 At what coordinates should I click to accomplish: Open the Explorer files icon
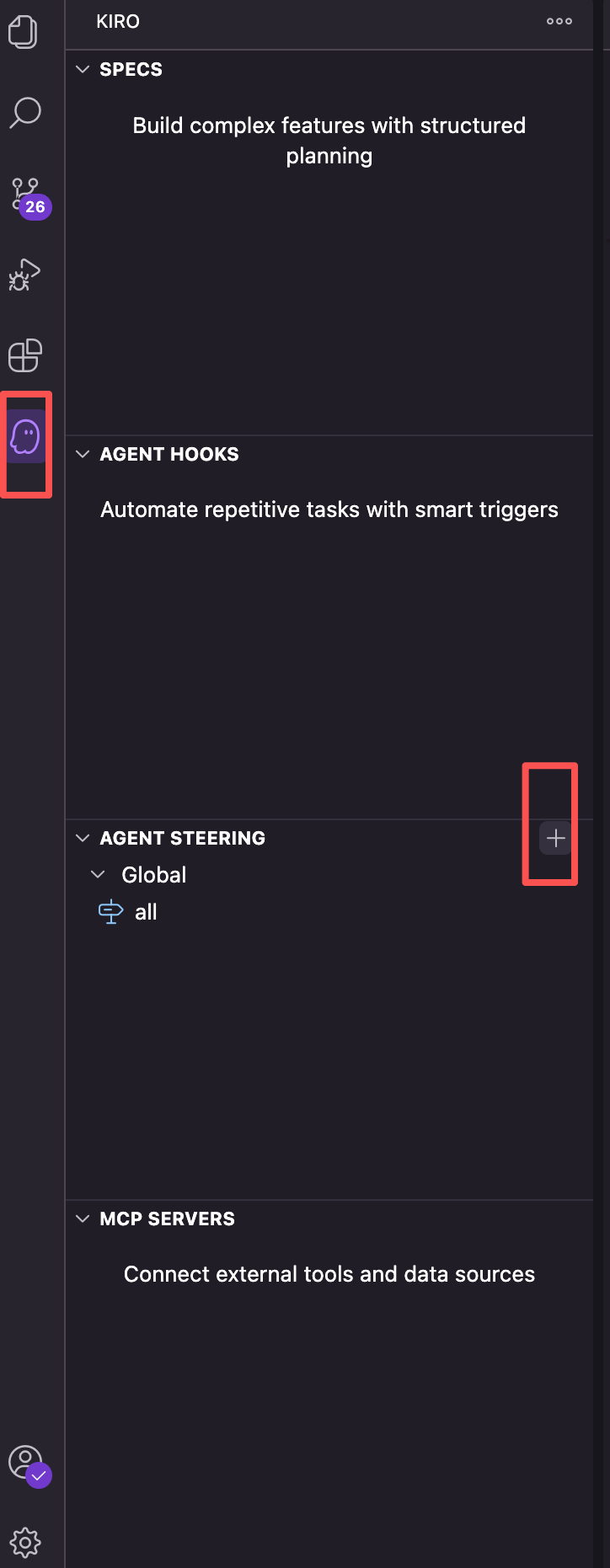24,33
